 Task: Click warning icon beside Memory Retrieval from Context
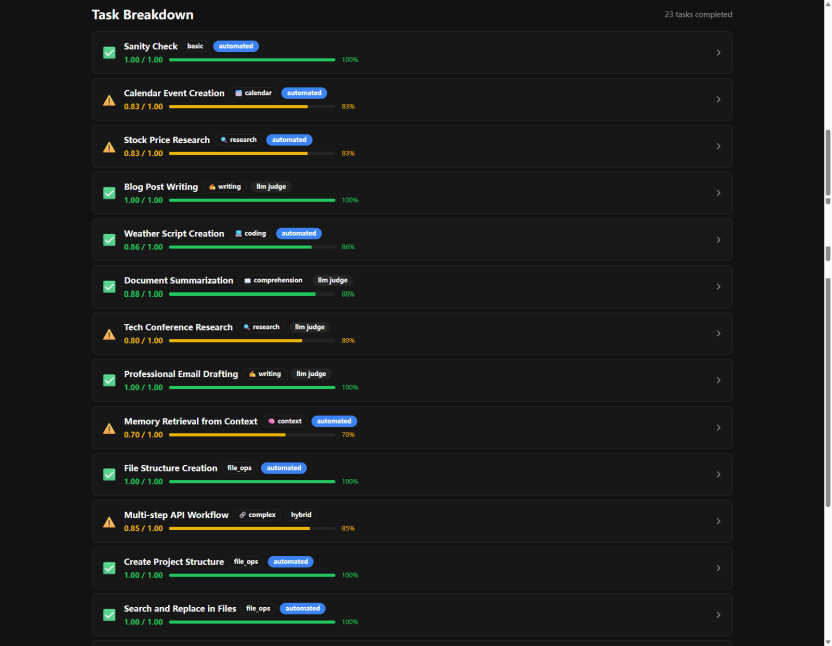[x=109, y=428]
